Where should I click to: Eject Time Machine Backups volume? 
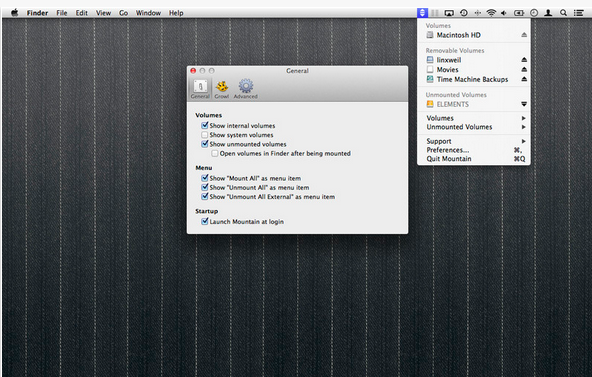[524, 79]
